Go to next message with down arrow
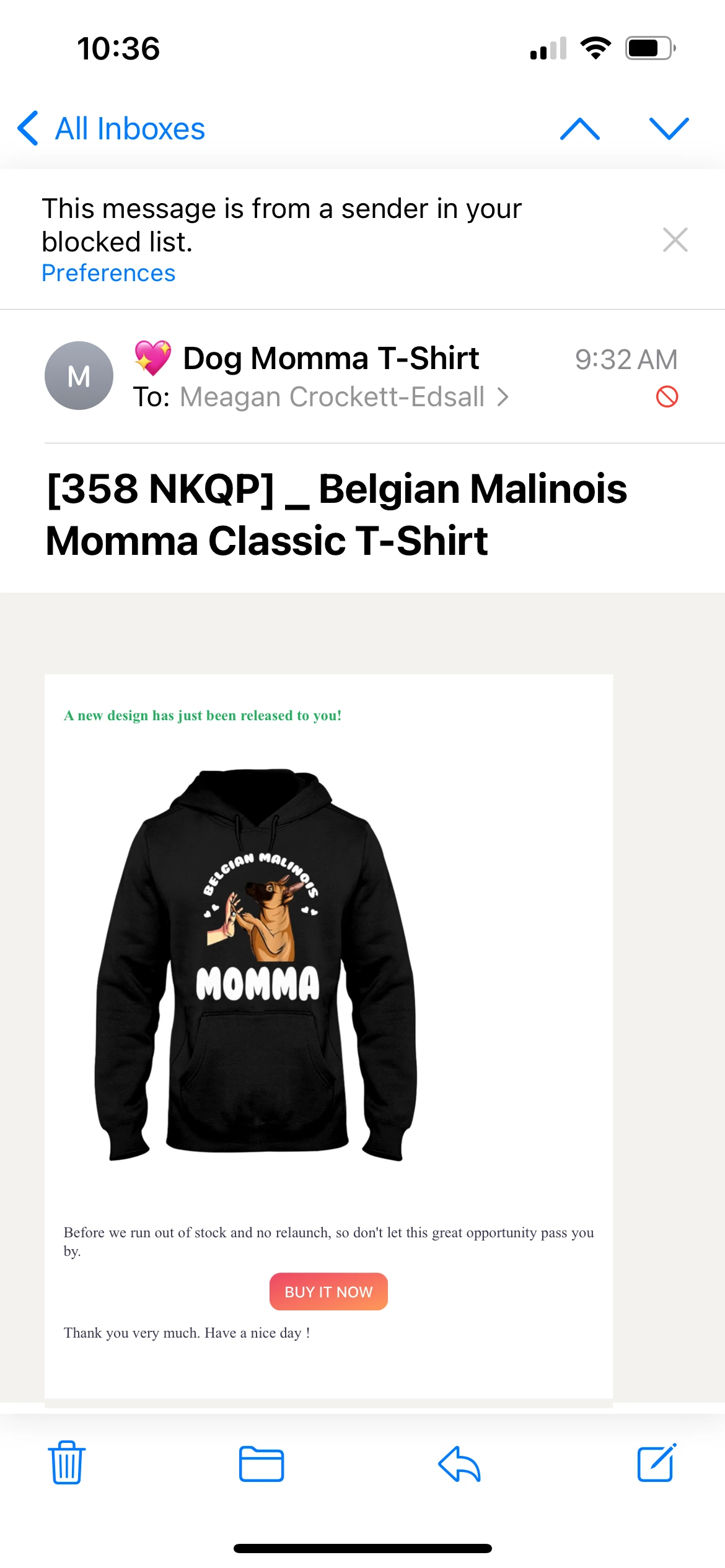 pyautogui.click(x=669, y=129)
